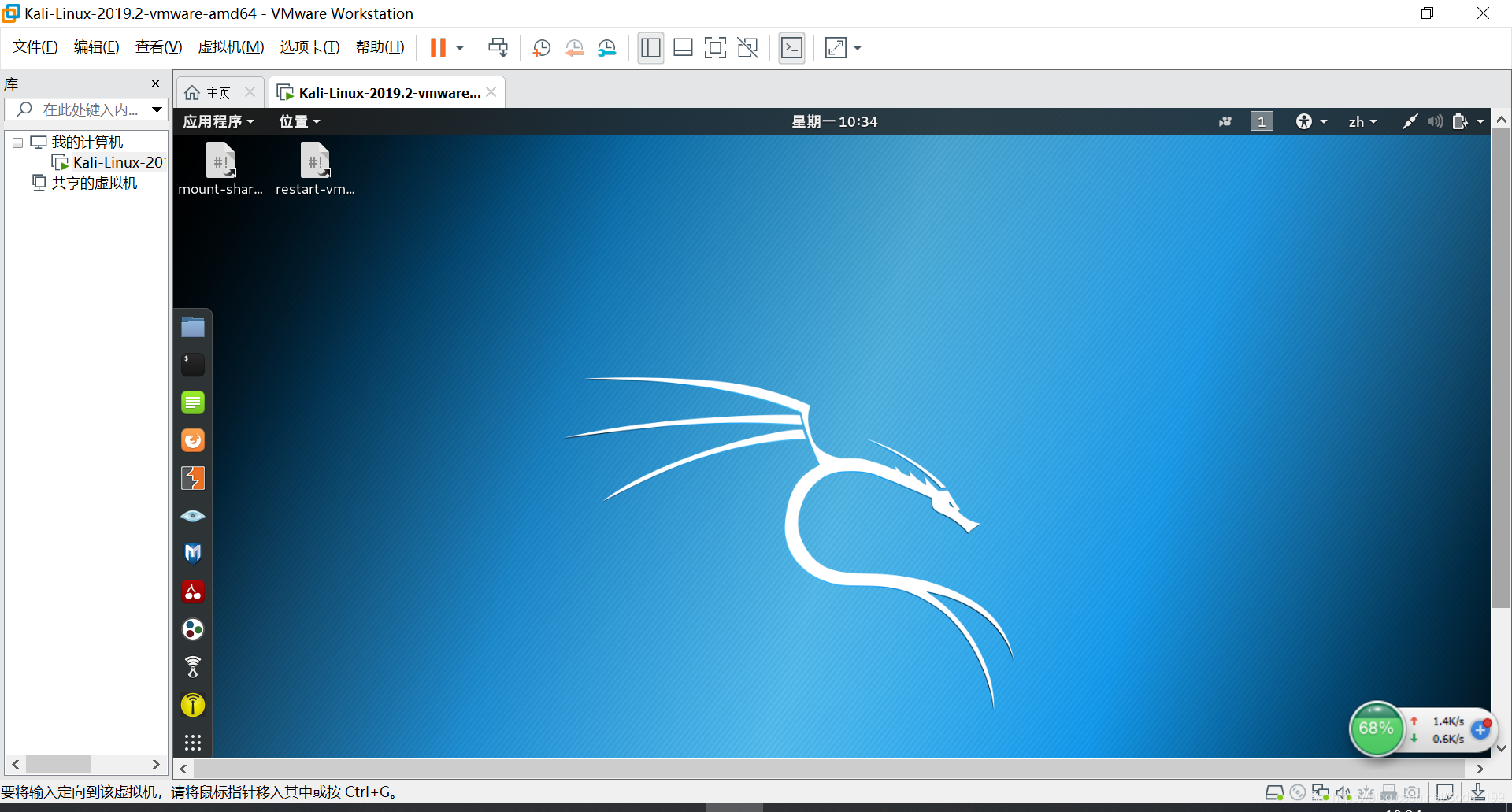The image size is (1512, 812).
Task: Open the zh input language dropdown
Action: click(1362, 121)
